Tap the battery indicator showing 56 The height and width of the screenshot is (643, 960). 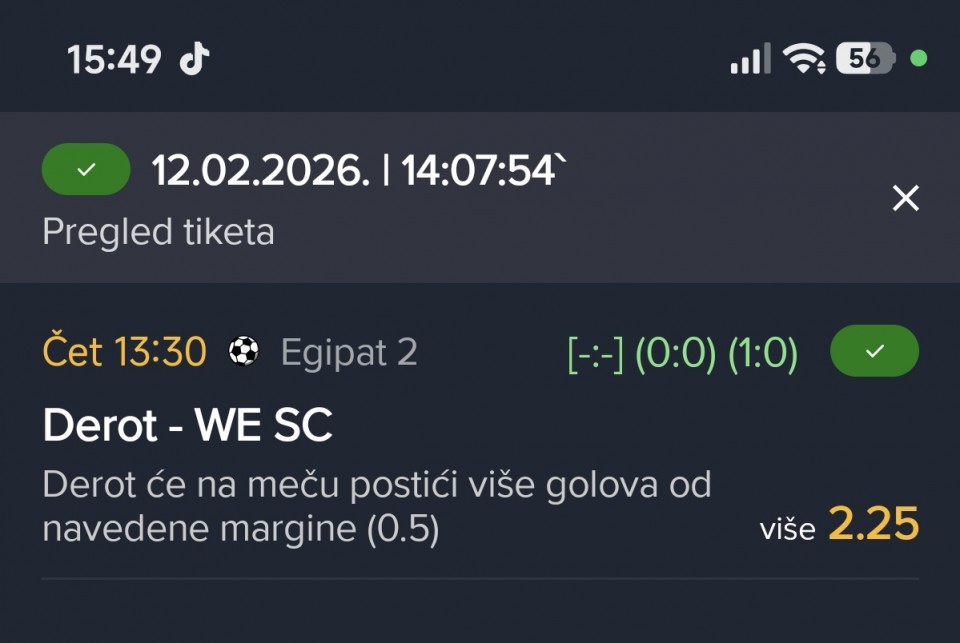(x=866, y=59)
